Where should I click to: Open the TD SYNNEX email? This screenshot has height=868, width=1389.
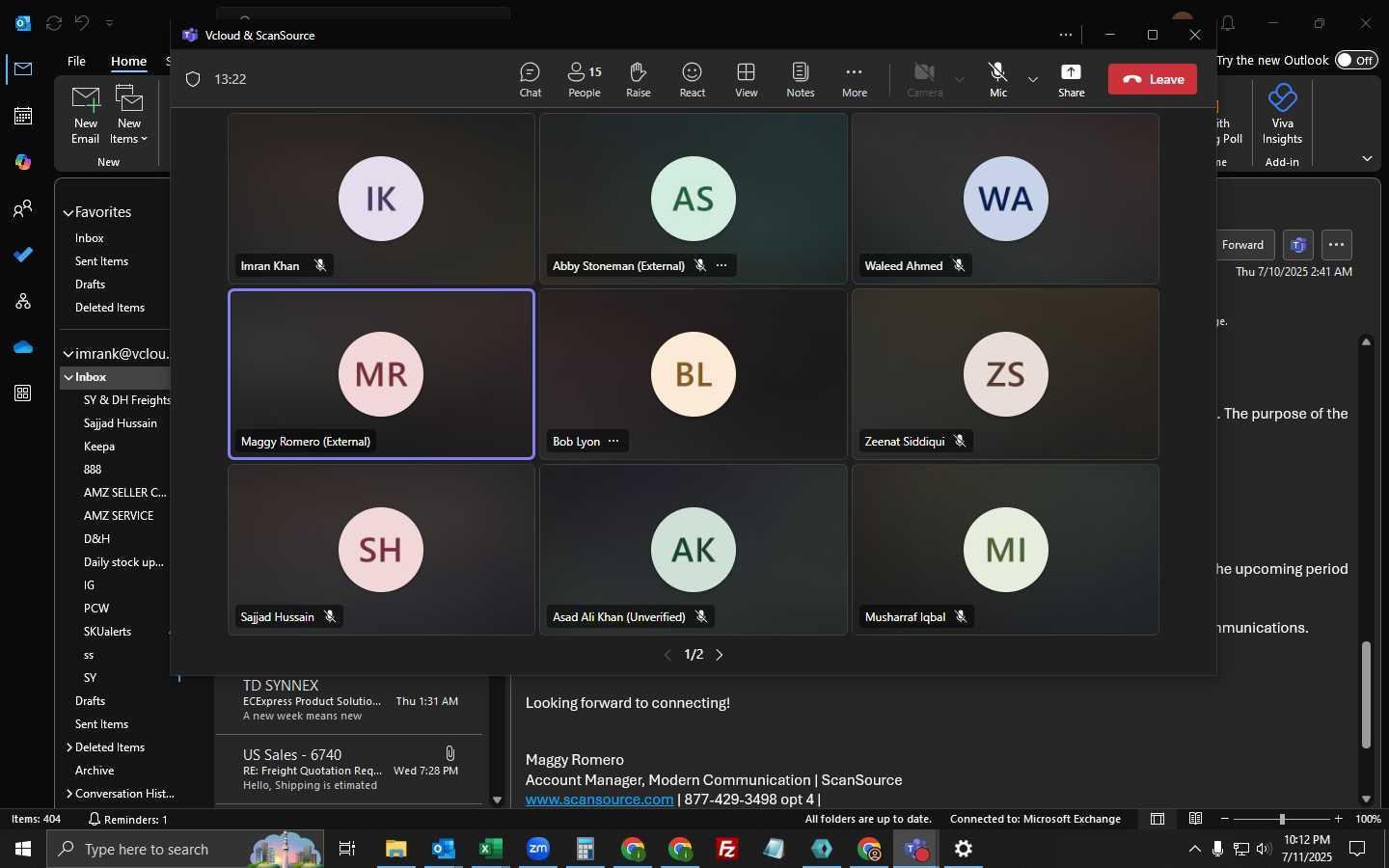pos(349,700)
